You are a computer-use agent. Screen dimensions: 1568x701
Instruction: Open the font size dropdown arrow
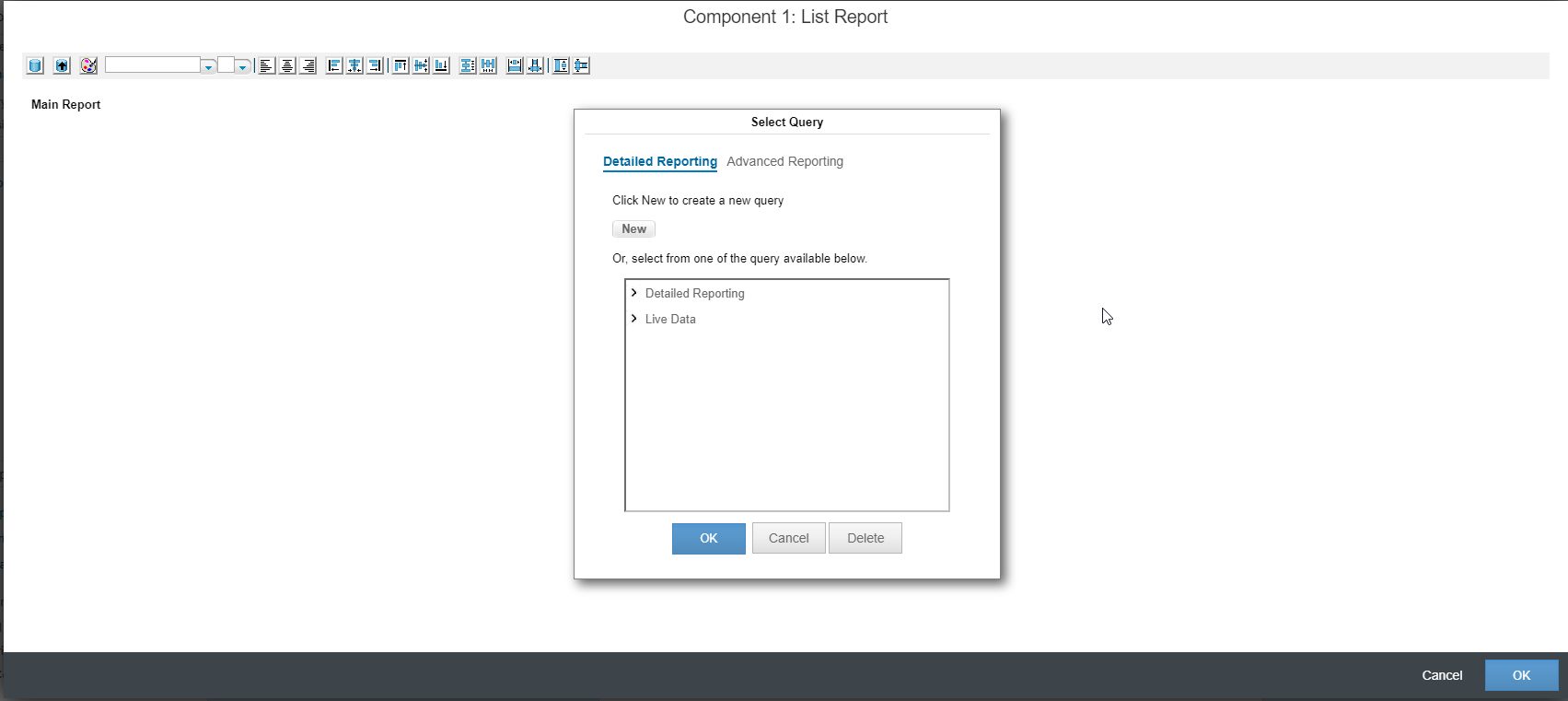point(242,66)
